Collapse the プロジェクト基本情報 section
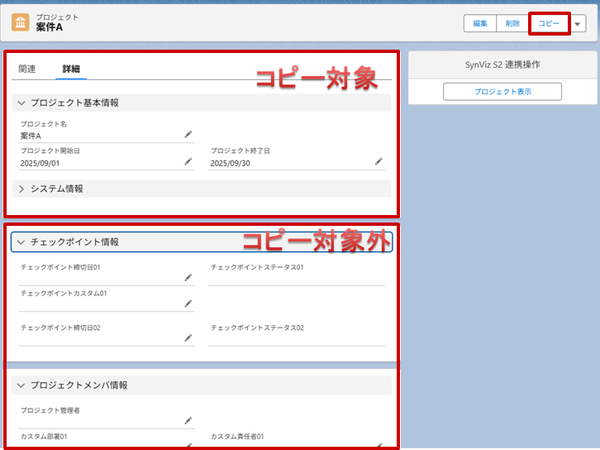600x450 pixels. coord(21,103)
